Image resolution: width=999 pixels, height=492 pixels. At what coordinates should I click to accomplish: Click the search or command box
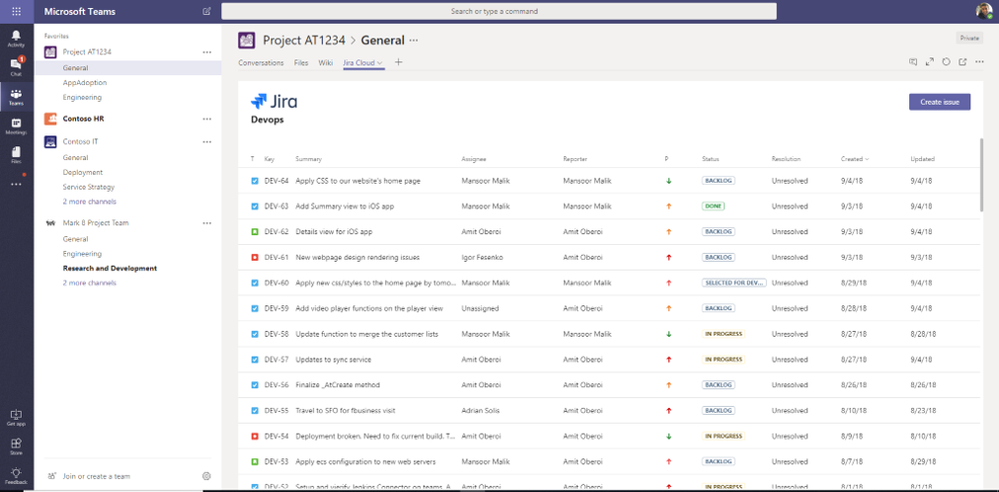(x=499, y=11)
